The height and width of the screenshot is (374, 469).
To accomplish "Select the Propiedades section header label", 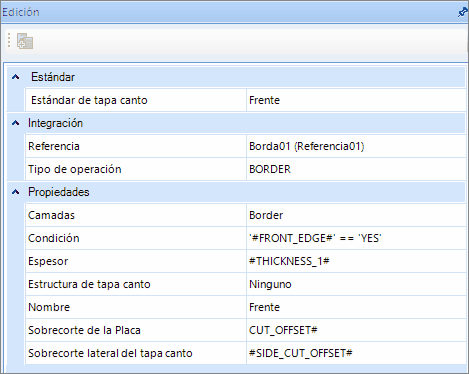I will click(x=59, y=192).
